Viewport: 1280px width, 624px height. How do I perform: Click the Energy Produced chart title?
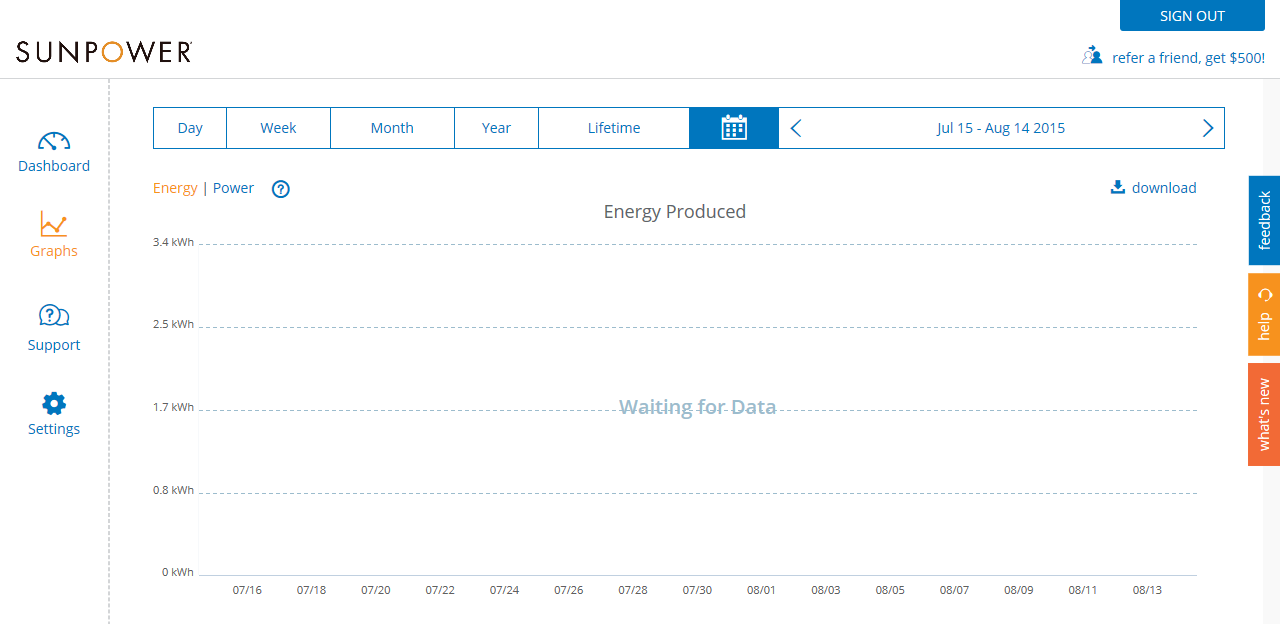point(675,212)
